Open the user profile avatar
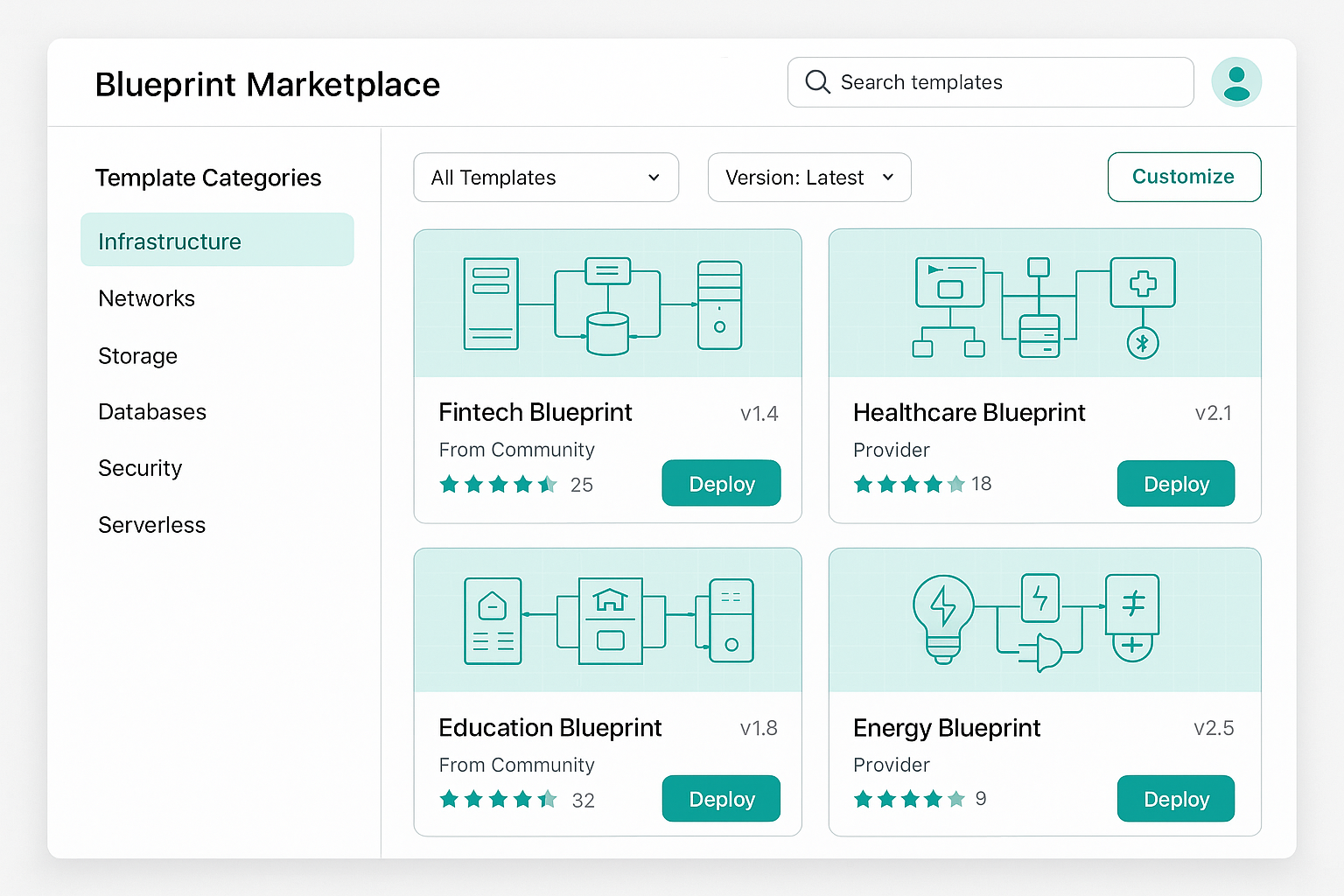The height and width of the screenshot is (896, 1344). point(1236,81)
